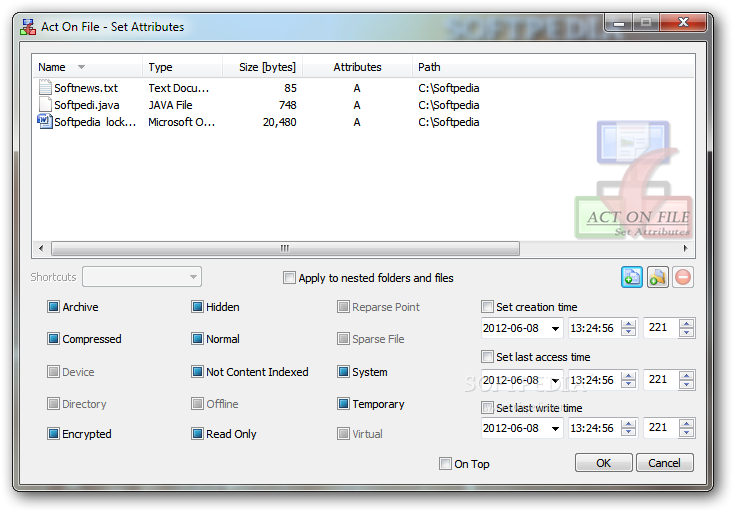Click the scrollbar right arrow

[685, 248]
